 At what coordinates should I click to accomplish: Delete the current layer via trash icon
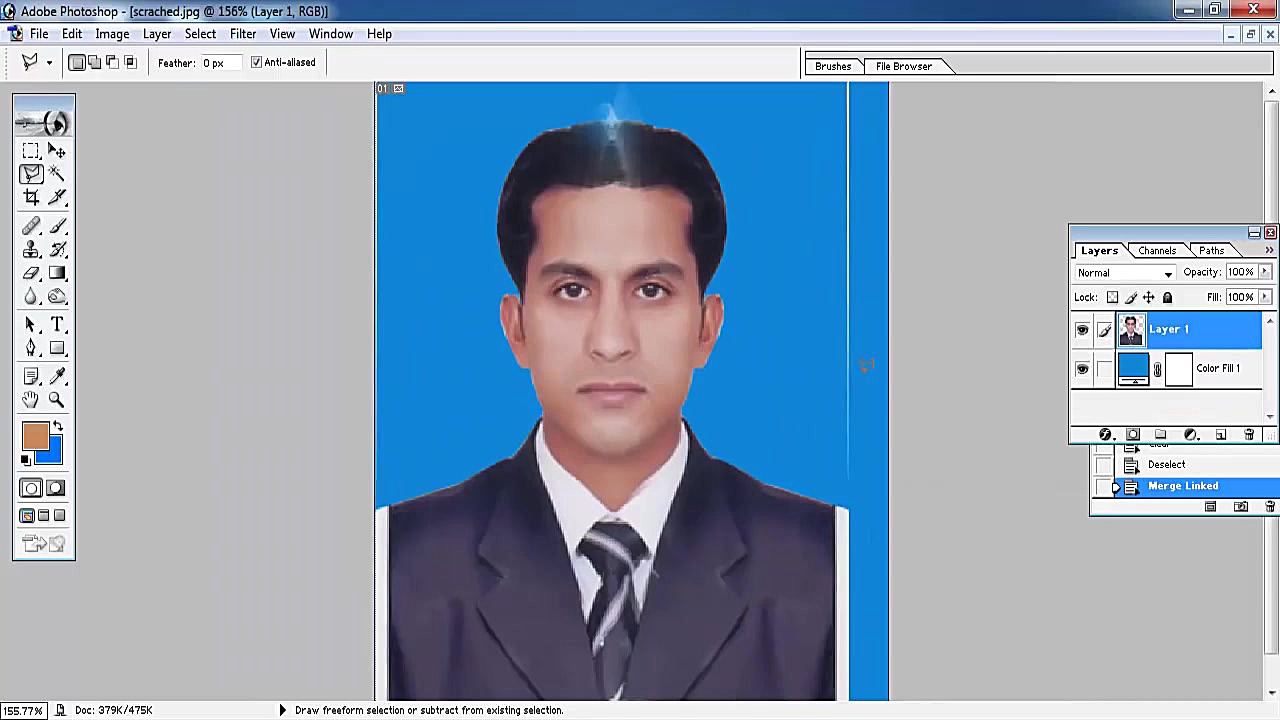[x=1249, y=435]
